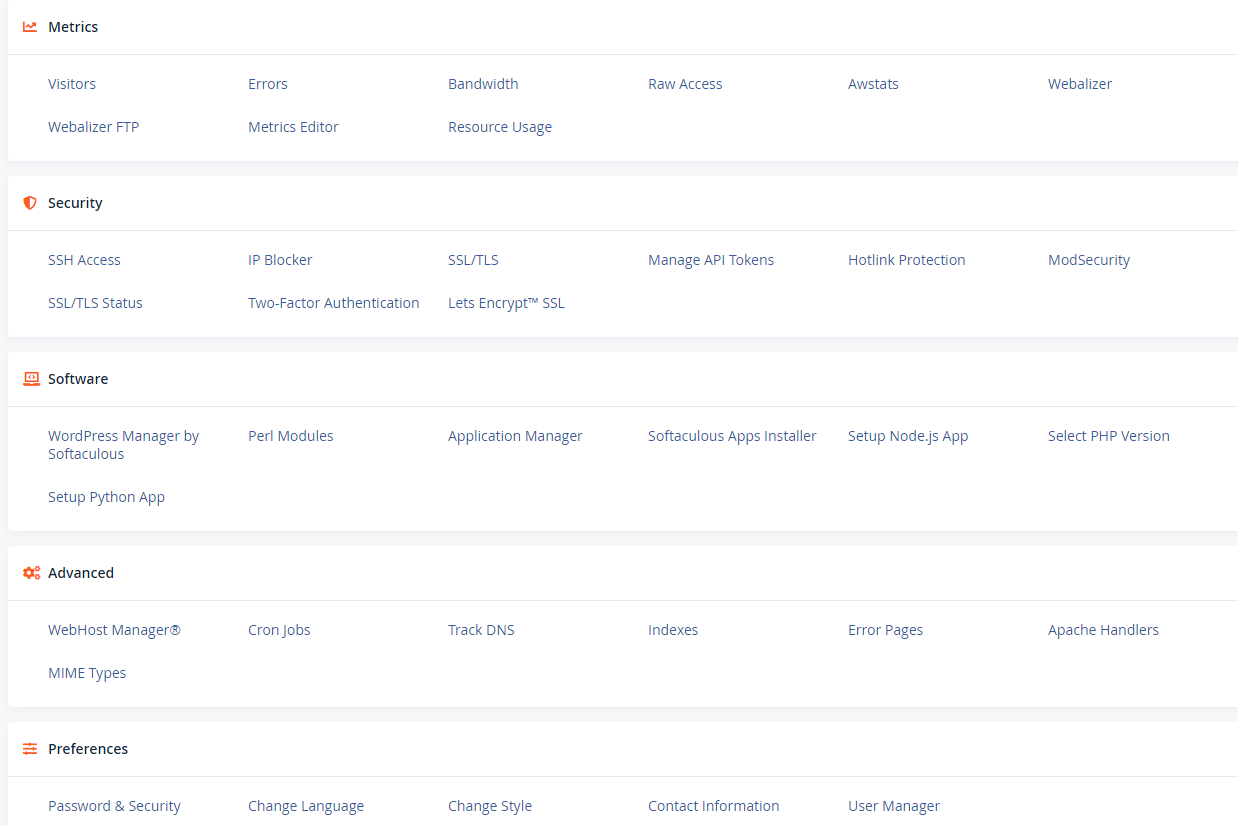Collapse the Security section header
Screen dimensions: 1238x826
point(623,203)
